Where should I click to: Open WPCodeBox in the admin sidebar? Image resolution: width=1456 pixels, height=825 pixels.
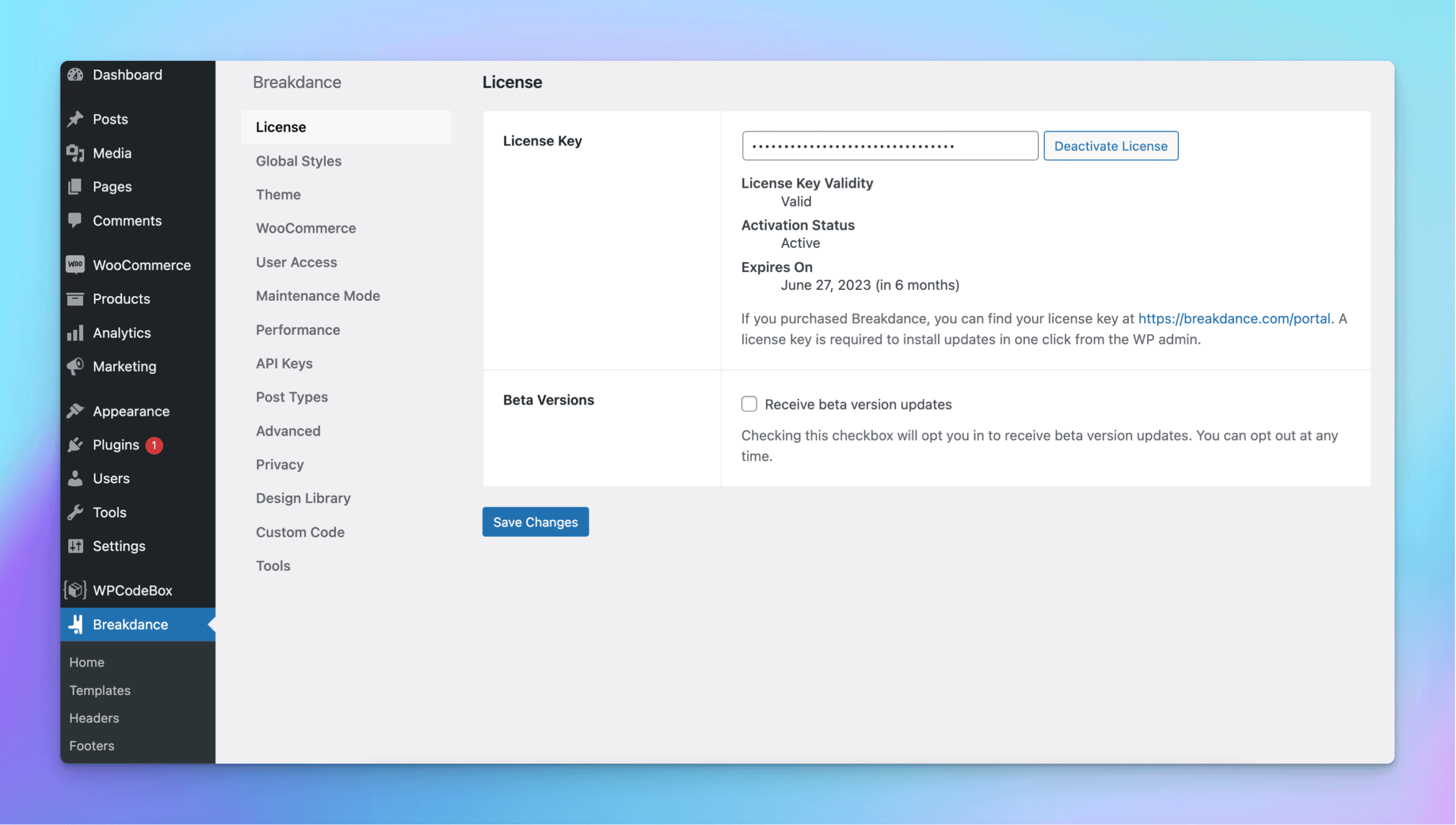(x=138, y=590)
